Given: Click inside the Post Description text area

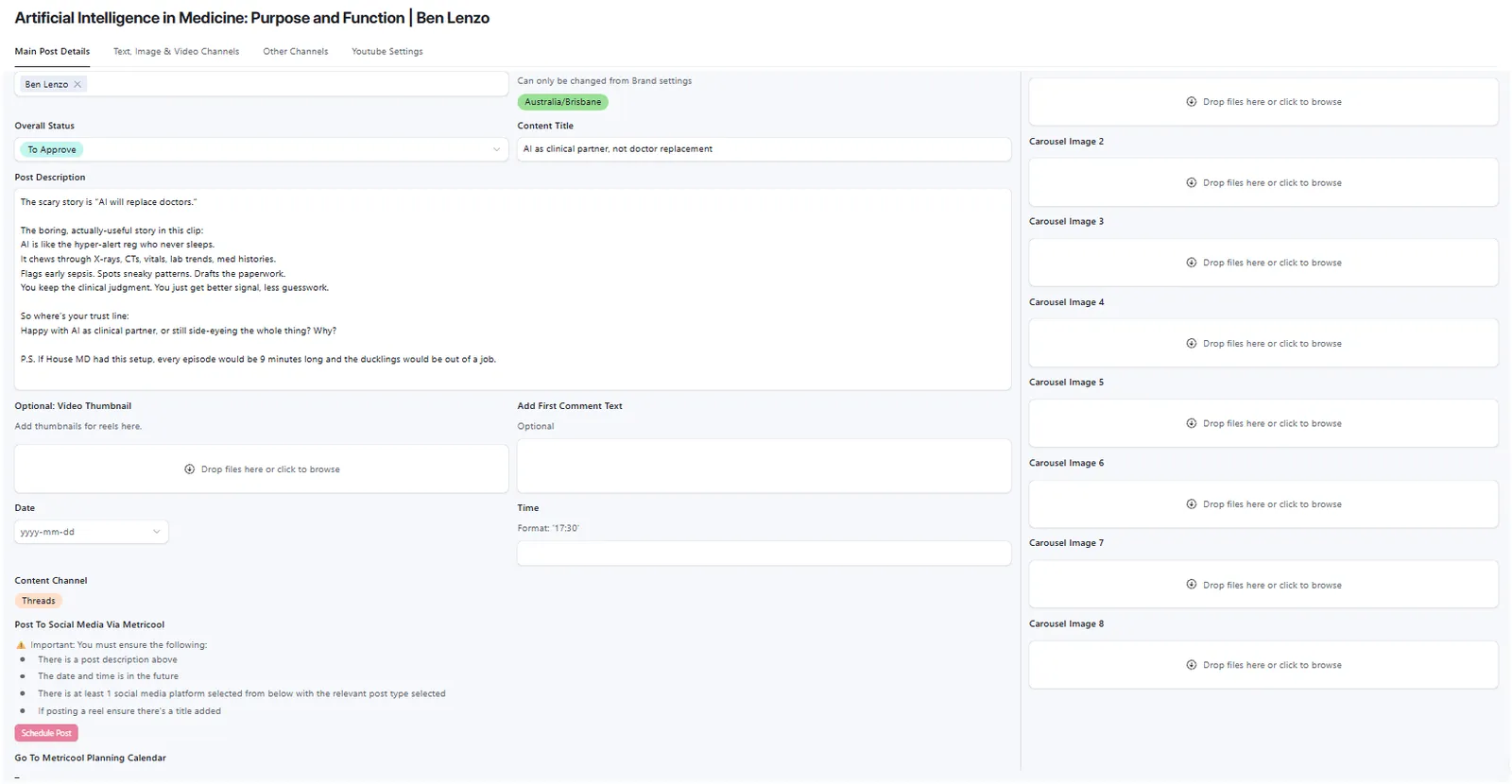Looking at the screenshot, I should tap(512, 289).
